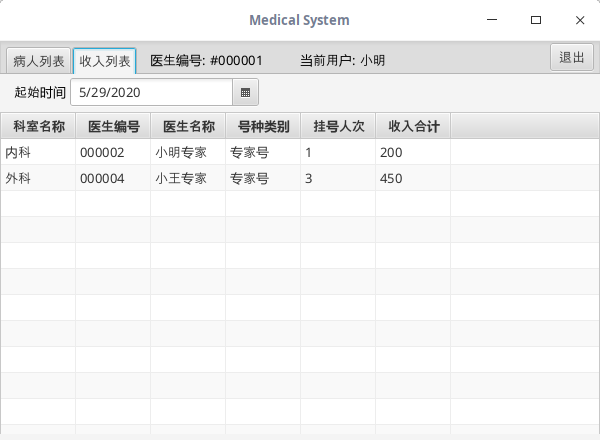Click 专家号 cell in the 内科 row
600x440 pixels.
[x=263, y=152]
